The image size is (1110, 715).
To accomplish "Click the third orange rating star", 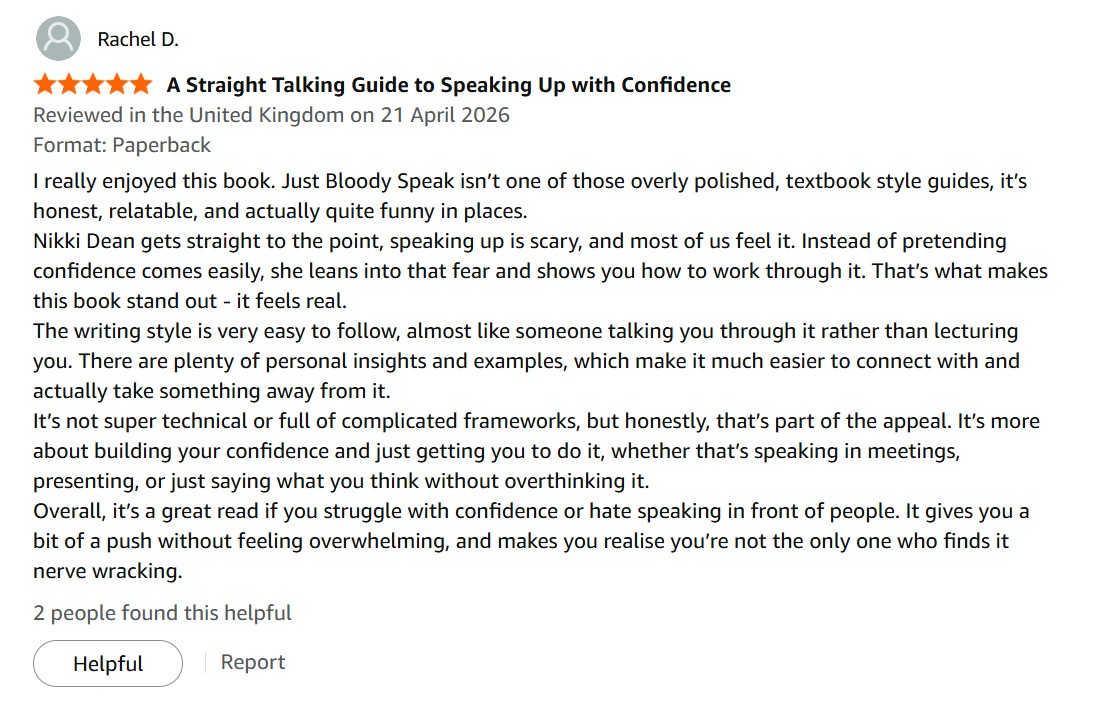I will click(x=93, y=84).
